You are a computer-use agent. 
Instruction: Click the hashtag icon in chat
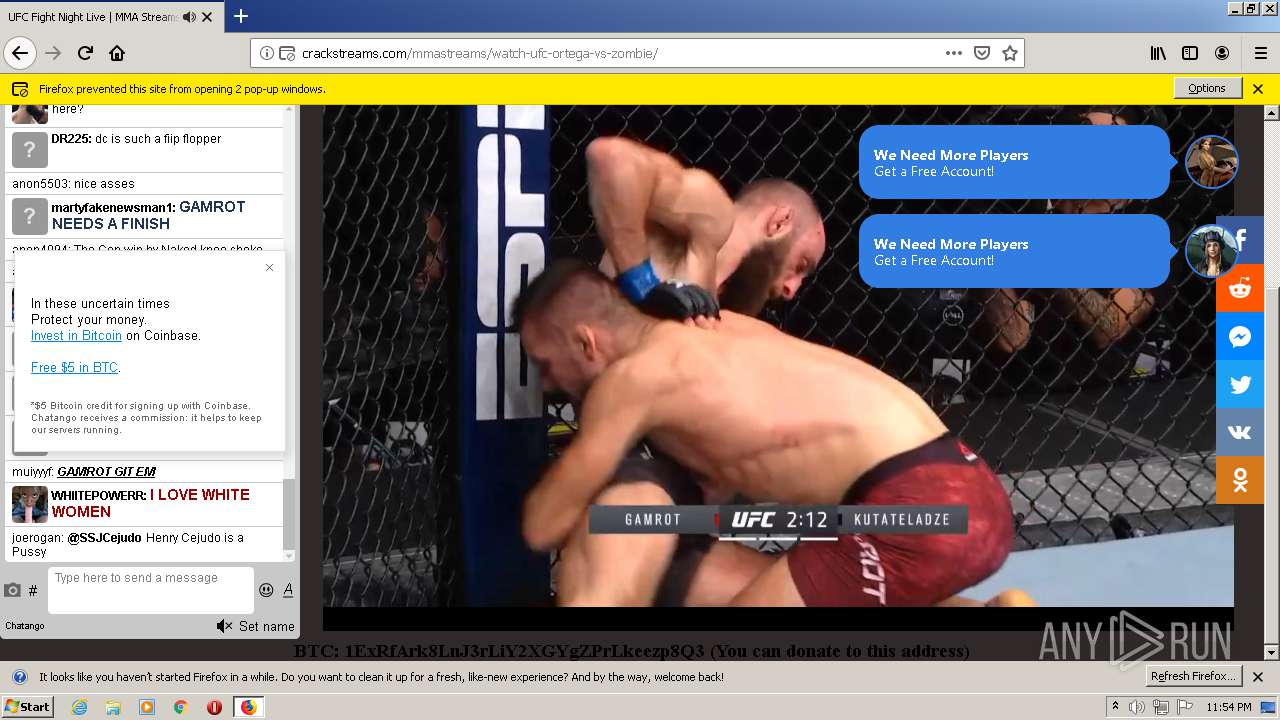click(33, 591)
